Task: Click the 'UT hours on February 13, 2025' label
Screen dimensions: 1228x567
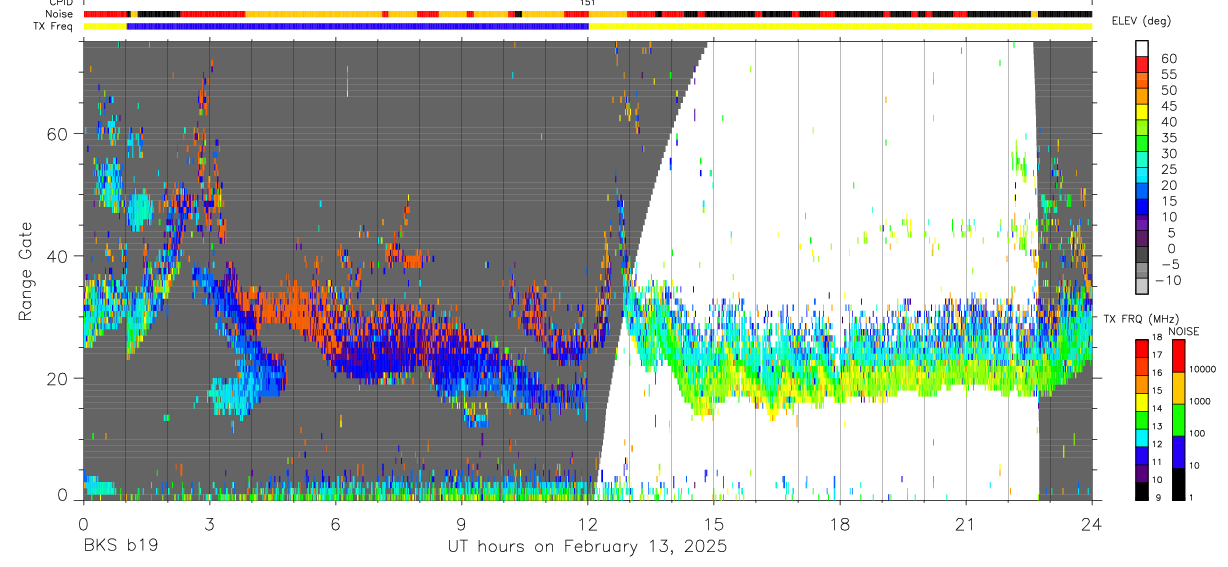Action: 587,547
